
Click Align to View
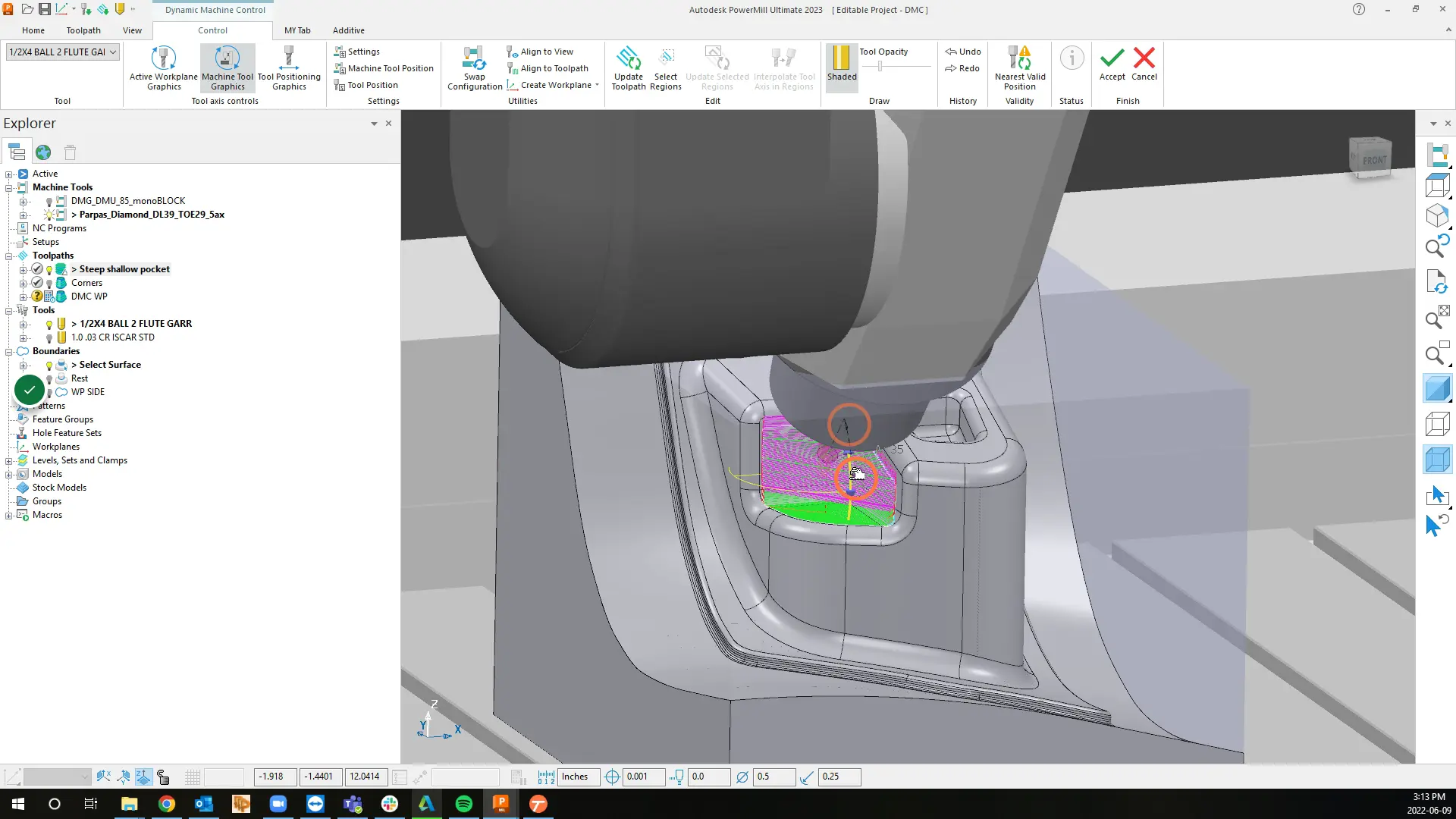point(540,52)
